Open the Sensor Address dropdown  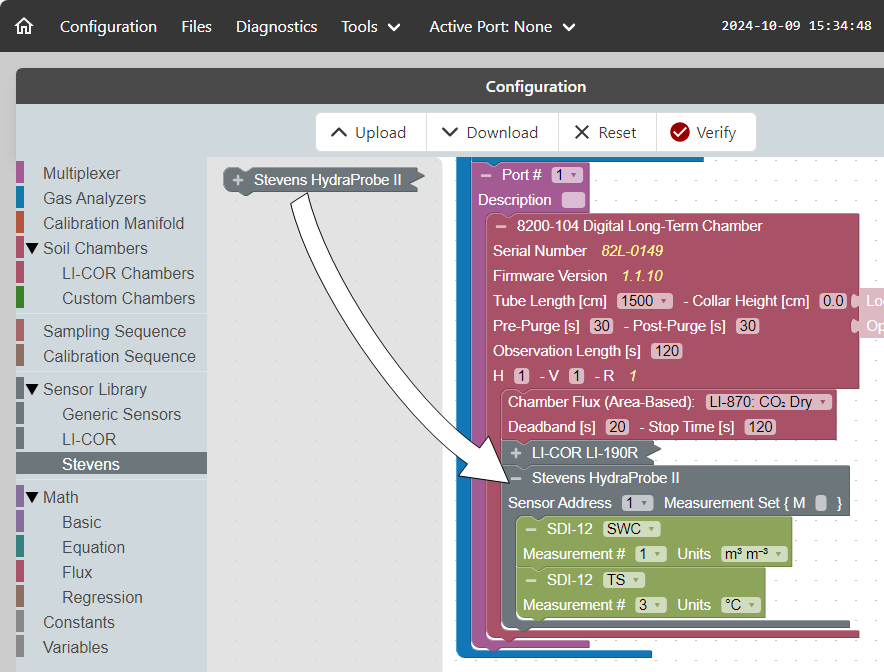pyautogui.click(x=638, y=503)
